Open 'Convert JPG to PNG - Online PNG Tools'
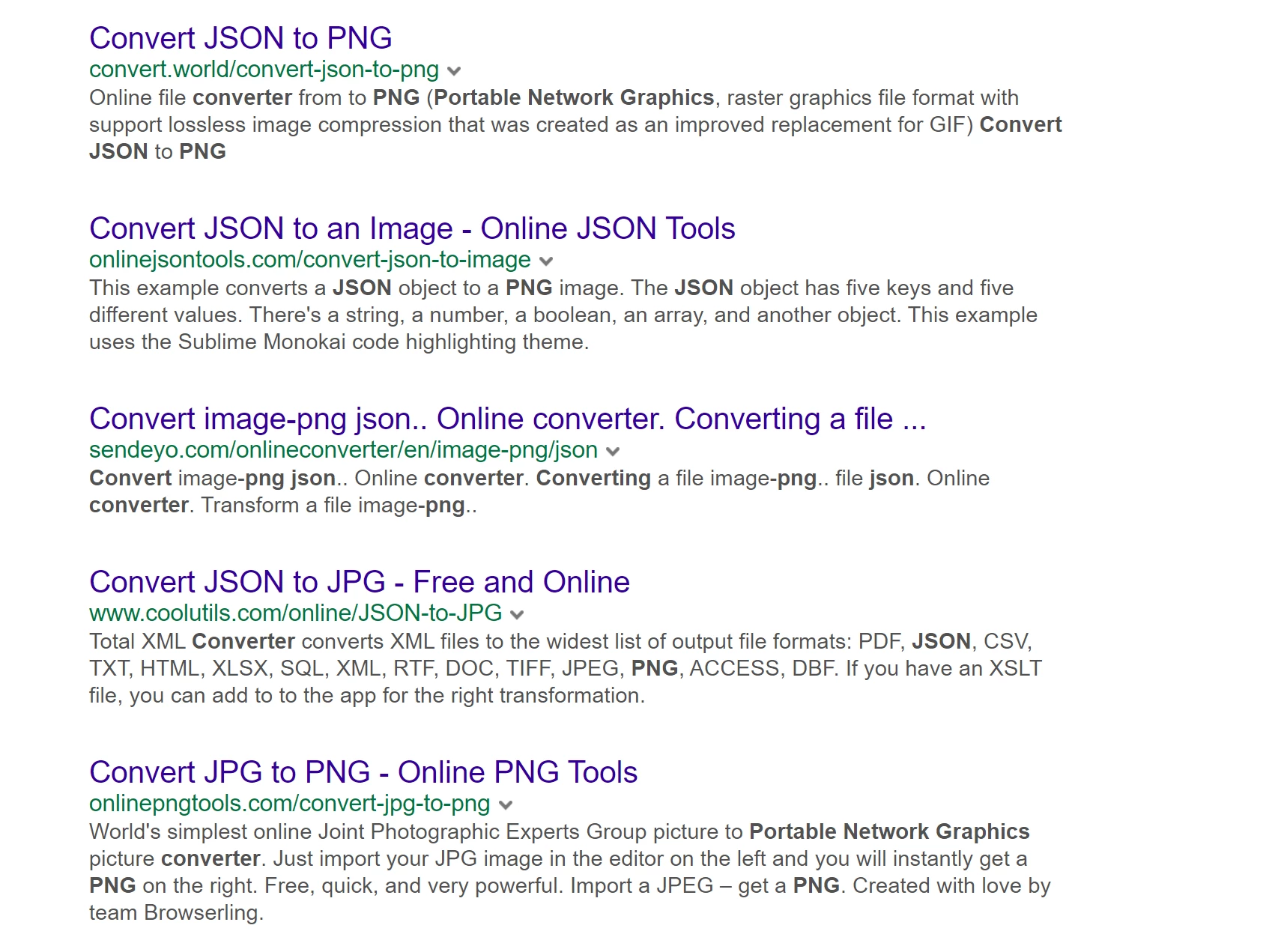Viewport: 1275px width, 952px height. [363, 772]
